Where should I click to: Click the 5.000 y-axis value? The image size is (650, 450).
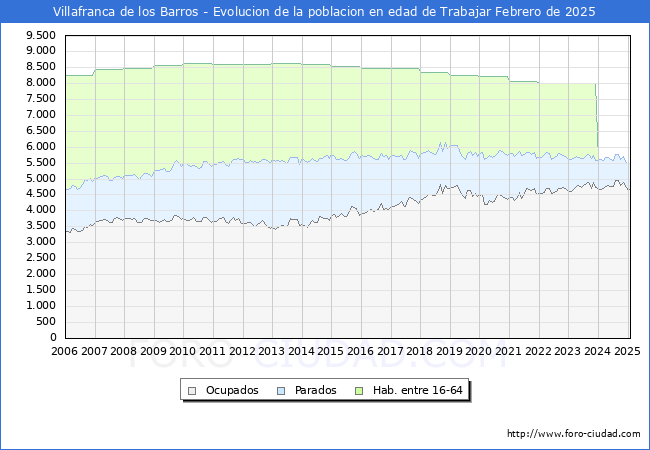pos(41,179)
